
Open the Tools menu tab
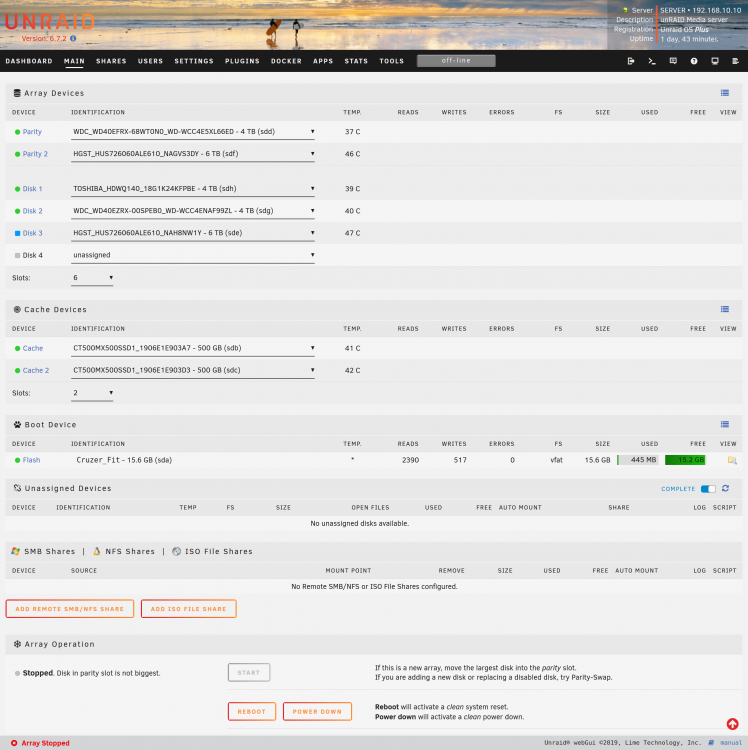click(x=392, y=61)
